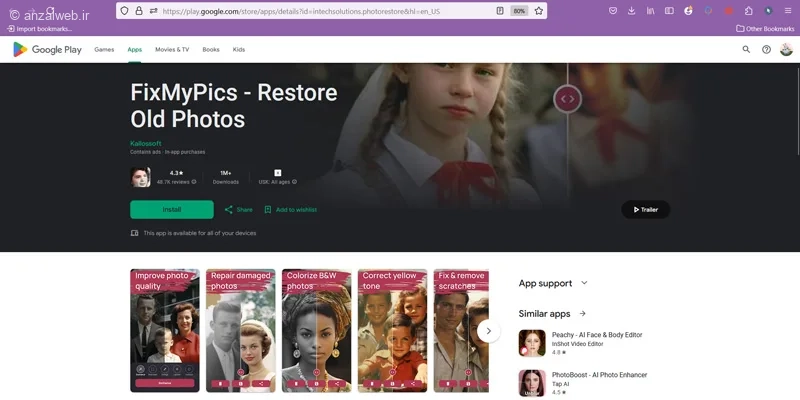Click the before/after slider handle
Image resolution: width=800 pixels, height=400 pixels.
click(x=567, y=99)
